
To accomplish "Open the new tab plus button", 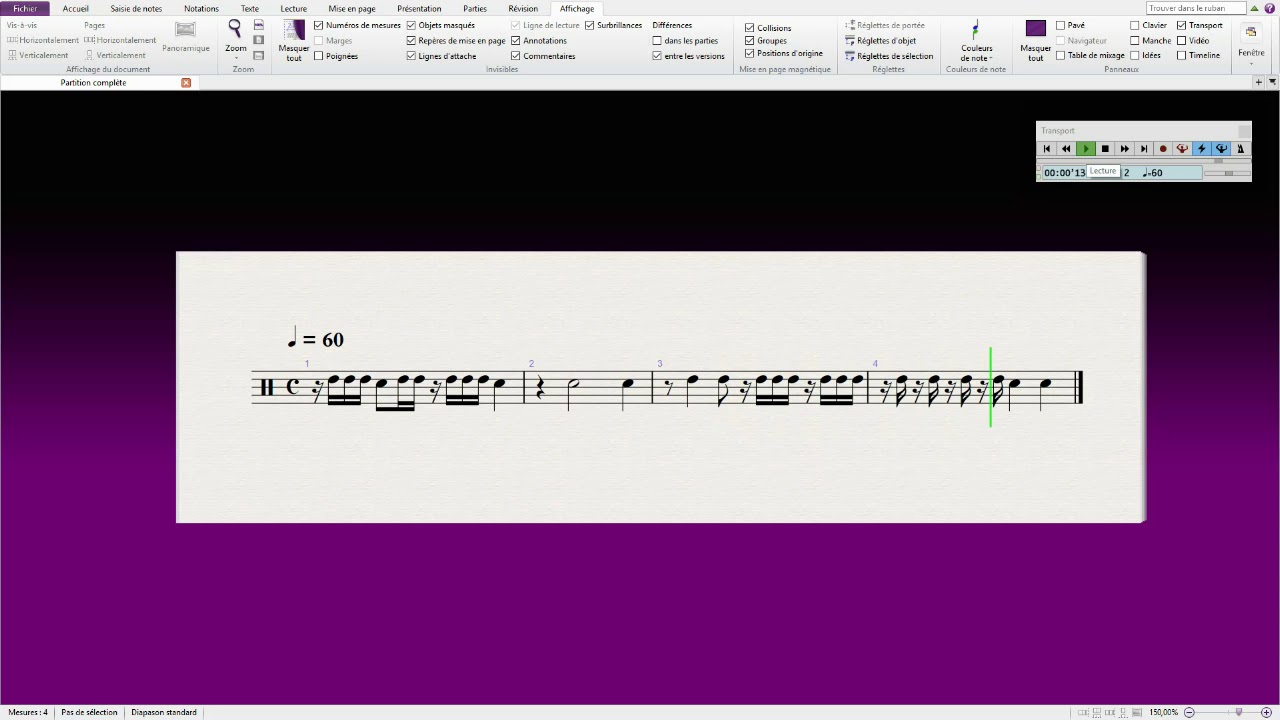I will pos(1259,82).
